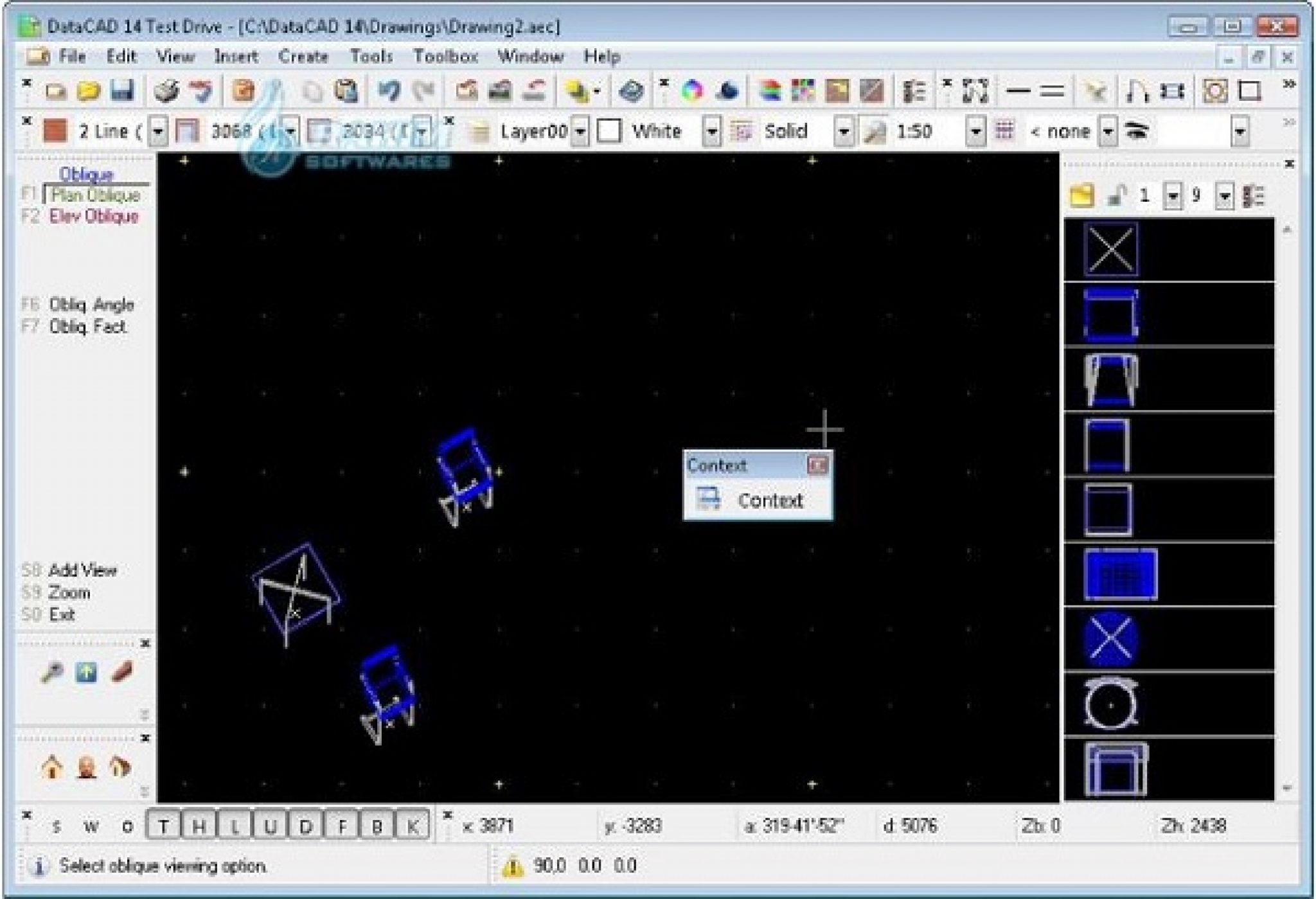Open the Toolbox menu
Screen dimensions: 1316x899
coord(447,57)
